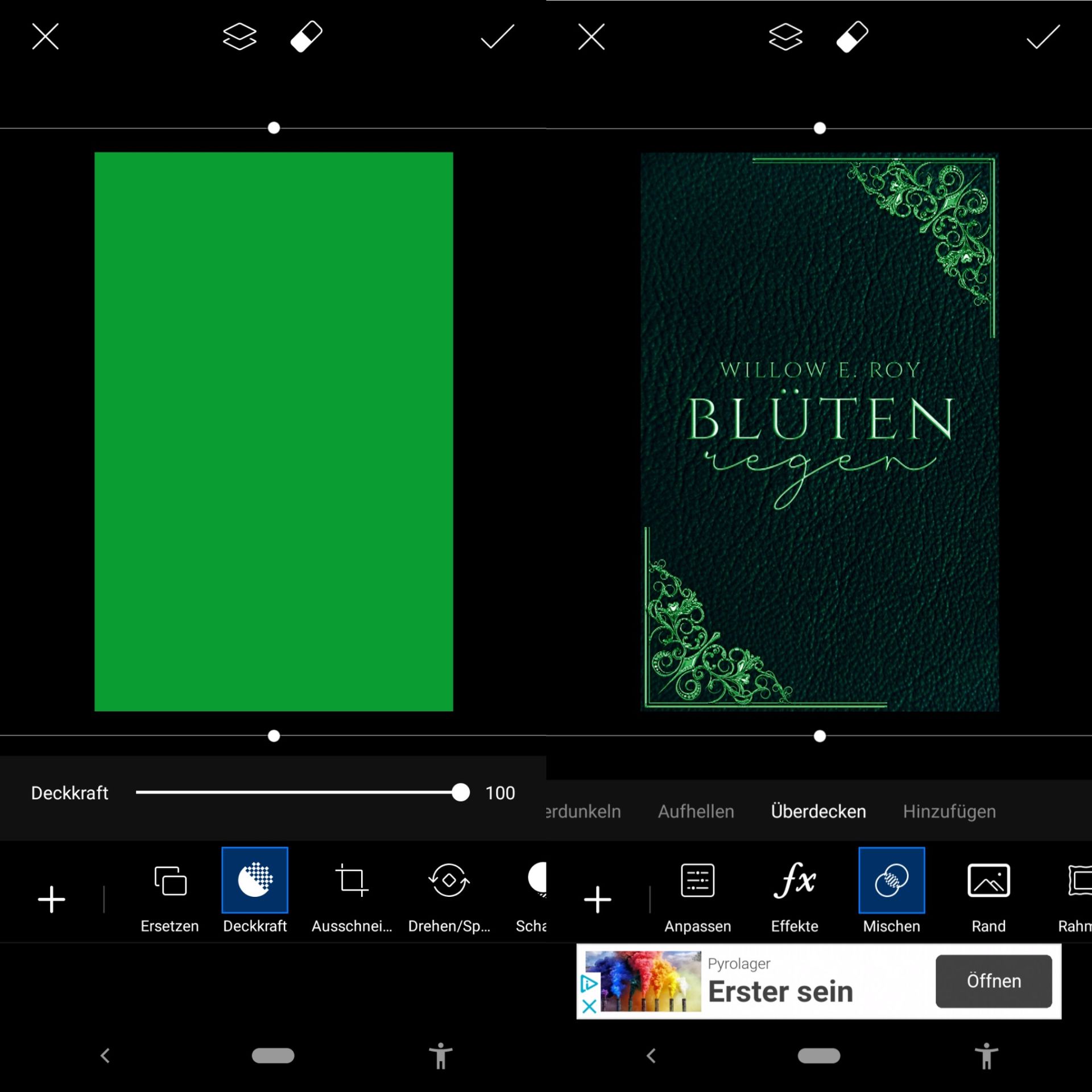Click top resize handle on green image
The width and height of the screenshot is (1092, 1092).
point(274,128)
